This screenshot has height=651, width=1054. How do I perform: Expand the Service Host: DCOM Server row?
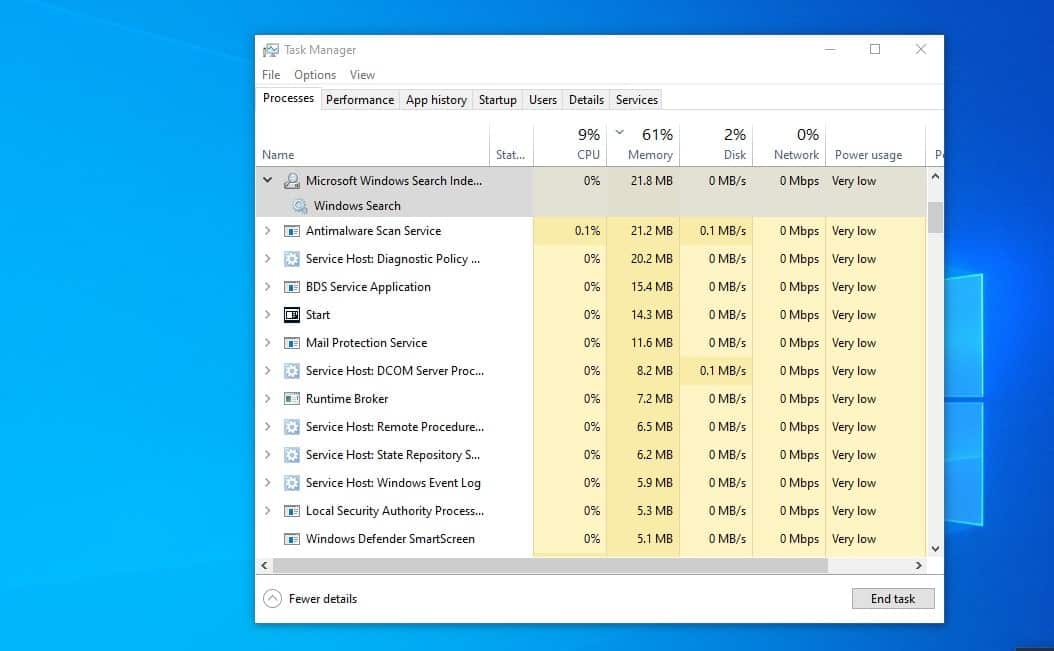point(268,371)
